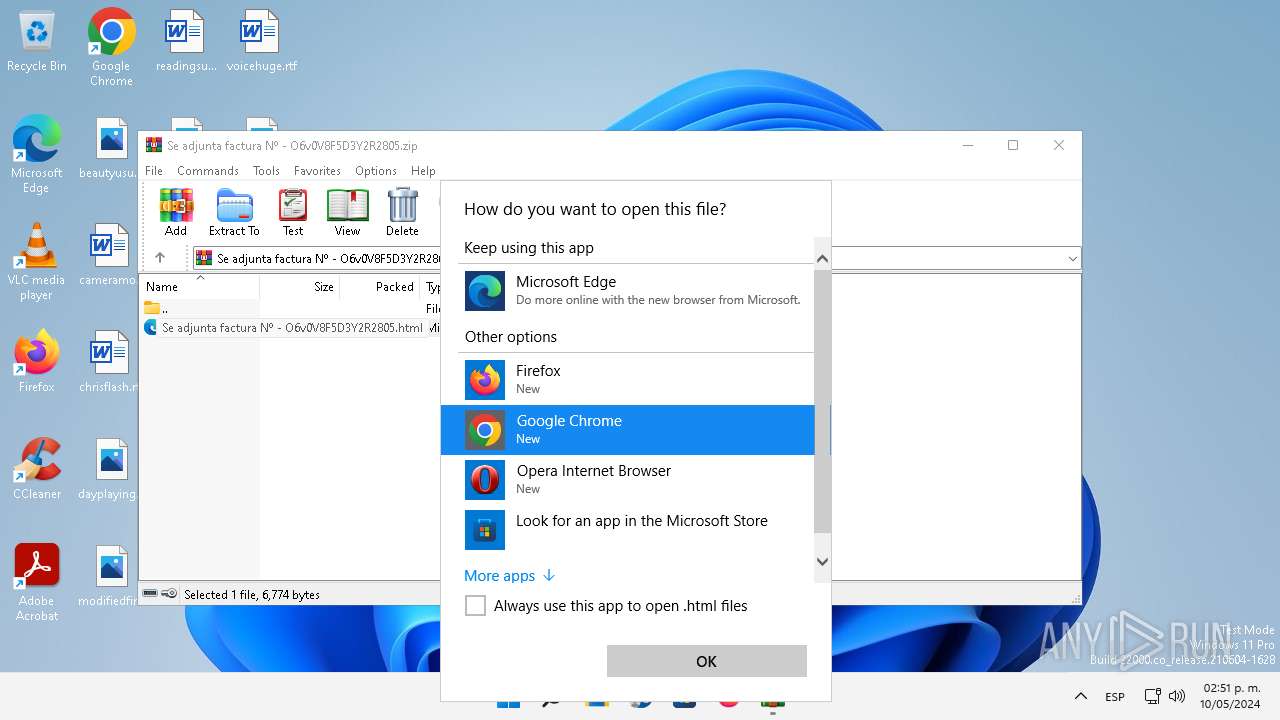Screen dimensions: 1280x720
Task: Select Google Chrome as the opening app
Action: [628, 430]
